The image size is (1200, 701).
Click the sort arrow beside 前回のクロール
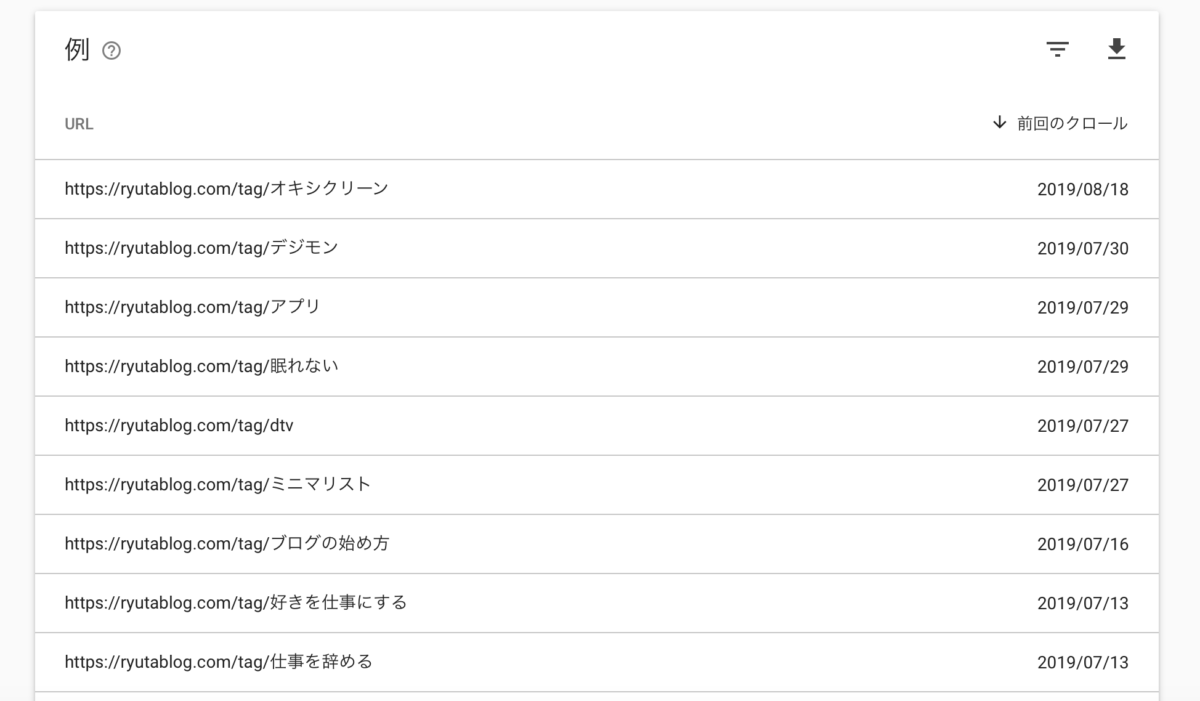click(999, 123)
